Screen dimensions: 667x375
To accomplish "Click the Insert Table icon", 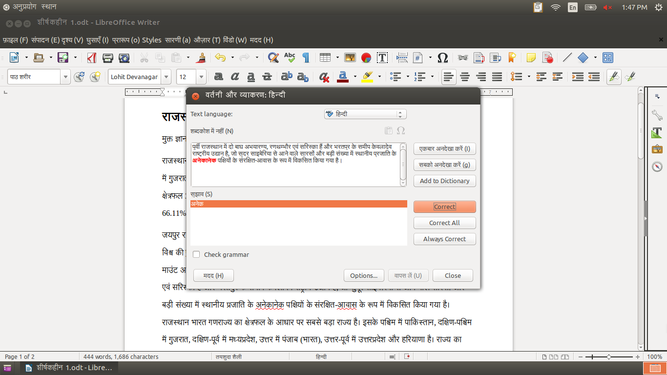I will pos(325,57).
